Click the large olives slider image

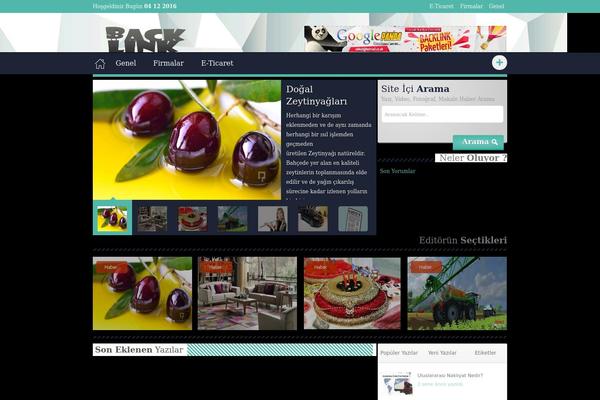point(187,140)
